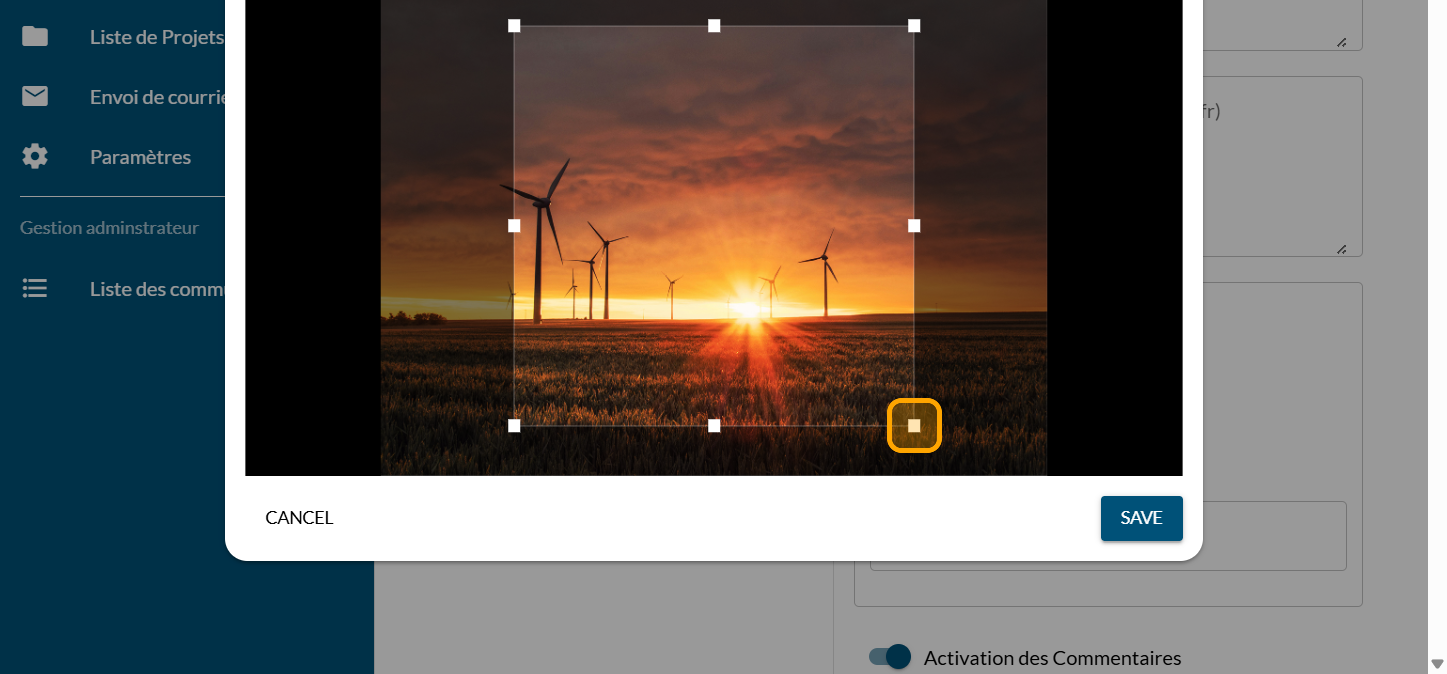Click the highlighted bottom-right crop handle

(x=914, y=426)
